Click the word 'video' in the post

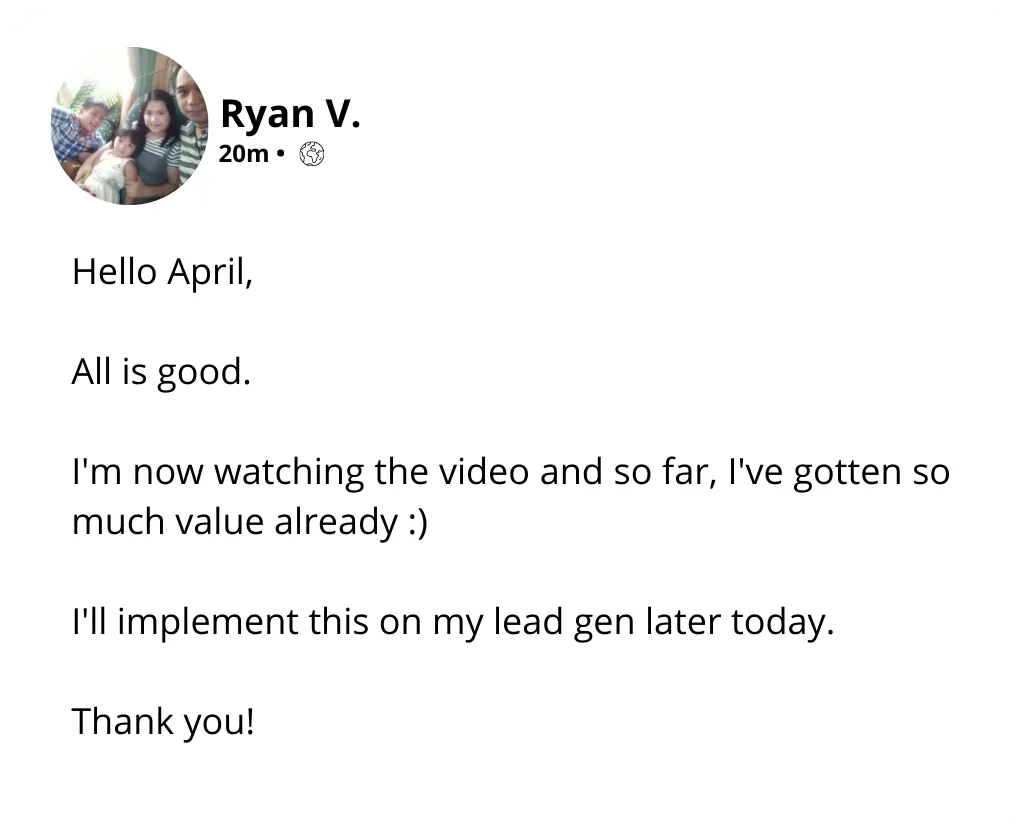(x=484, y=472)
